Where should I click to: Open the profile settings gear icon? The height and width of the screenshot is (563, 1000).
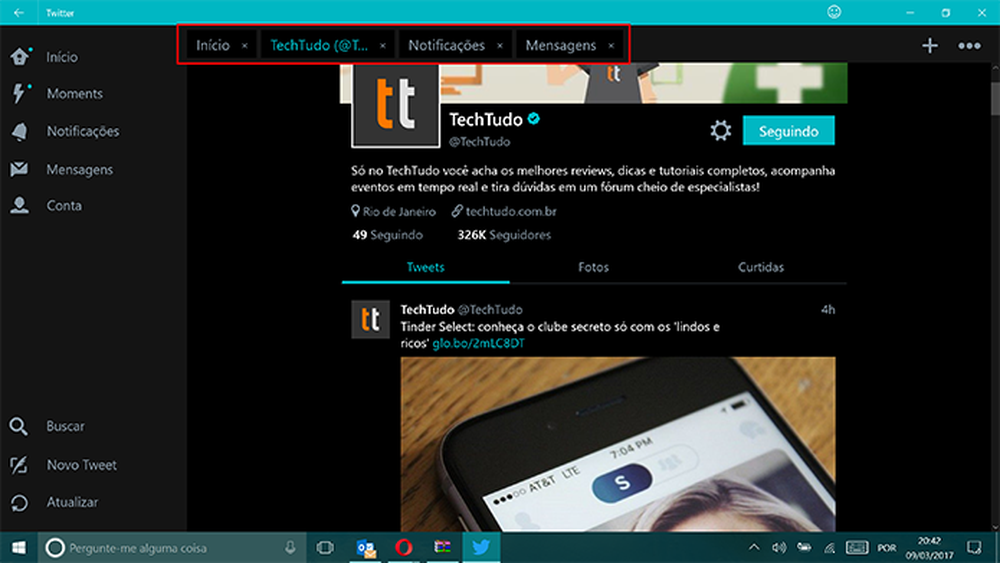[721, 131]
